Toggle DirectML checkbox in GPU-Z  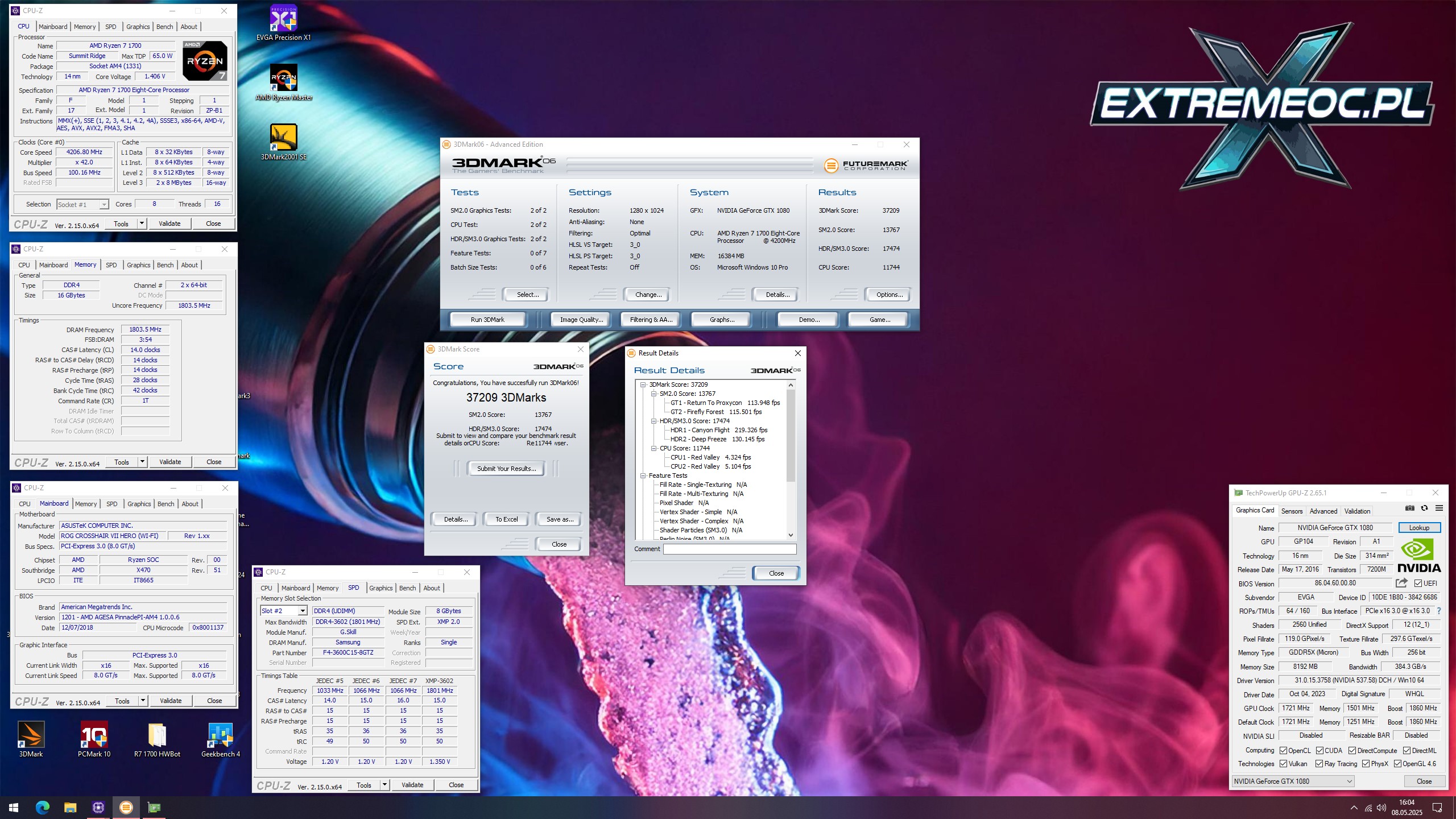coord(1407,751)
